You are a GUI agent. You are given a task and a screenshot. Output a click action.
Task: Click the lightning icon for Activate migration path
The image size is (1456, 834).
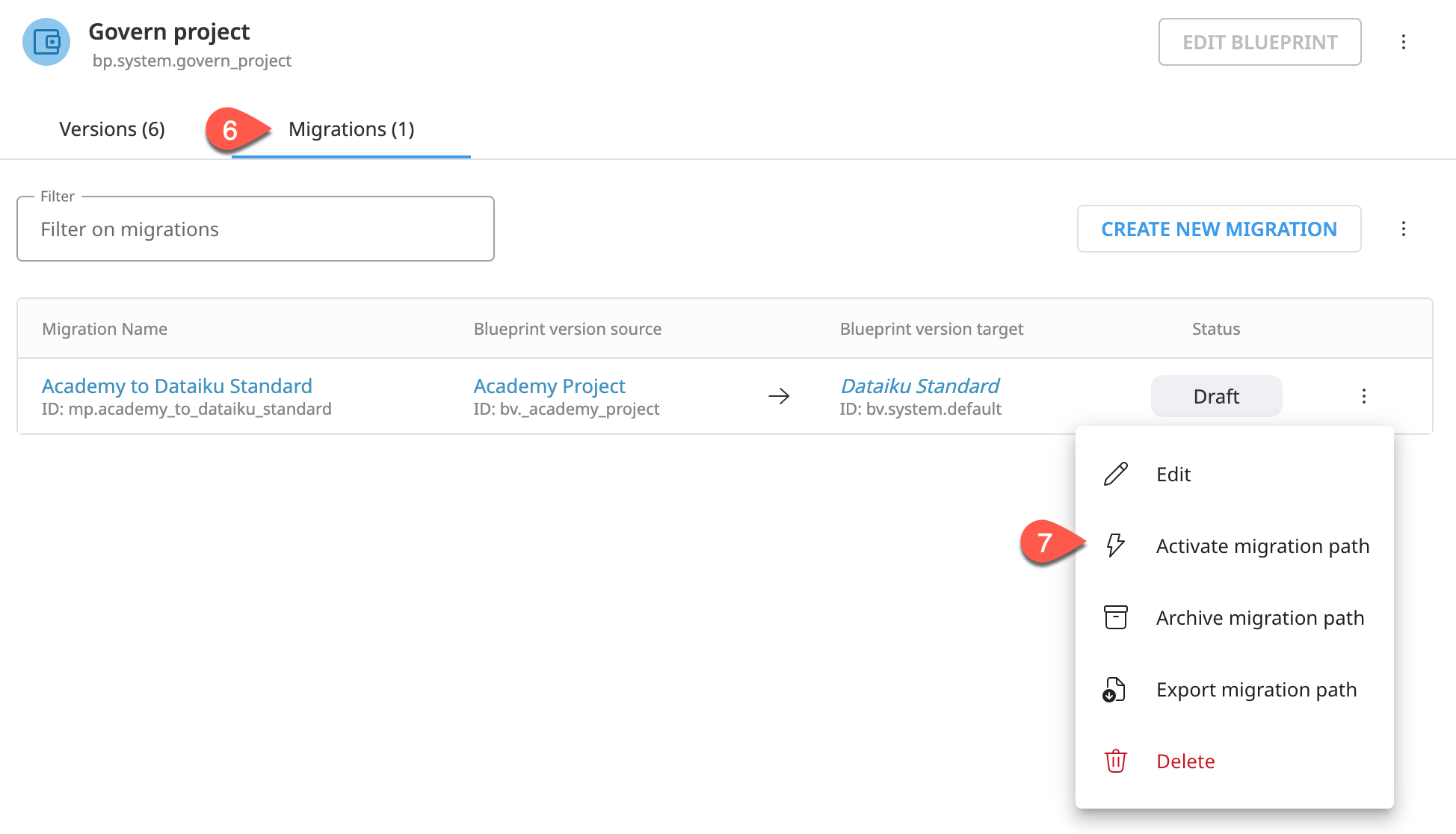pos(1115,546)
